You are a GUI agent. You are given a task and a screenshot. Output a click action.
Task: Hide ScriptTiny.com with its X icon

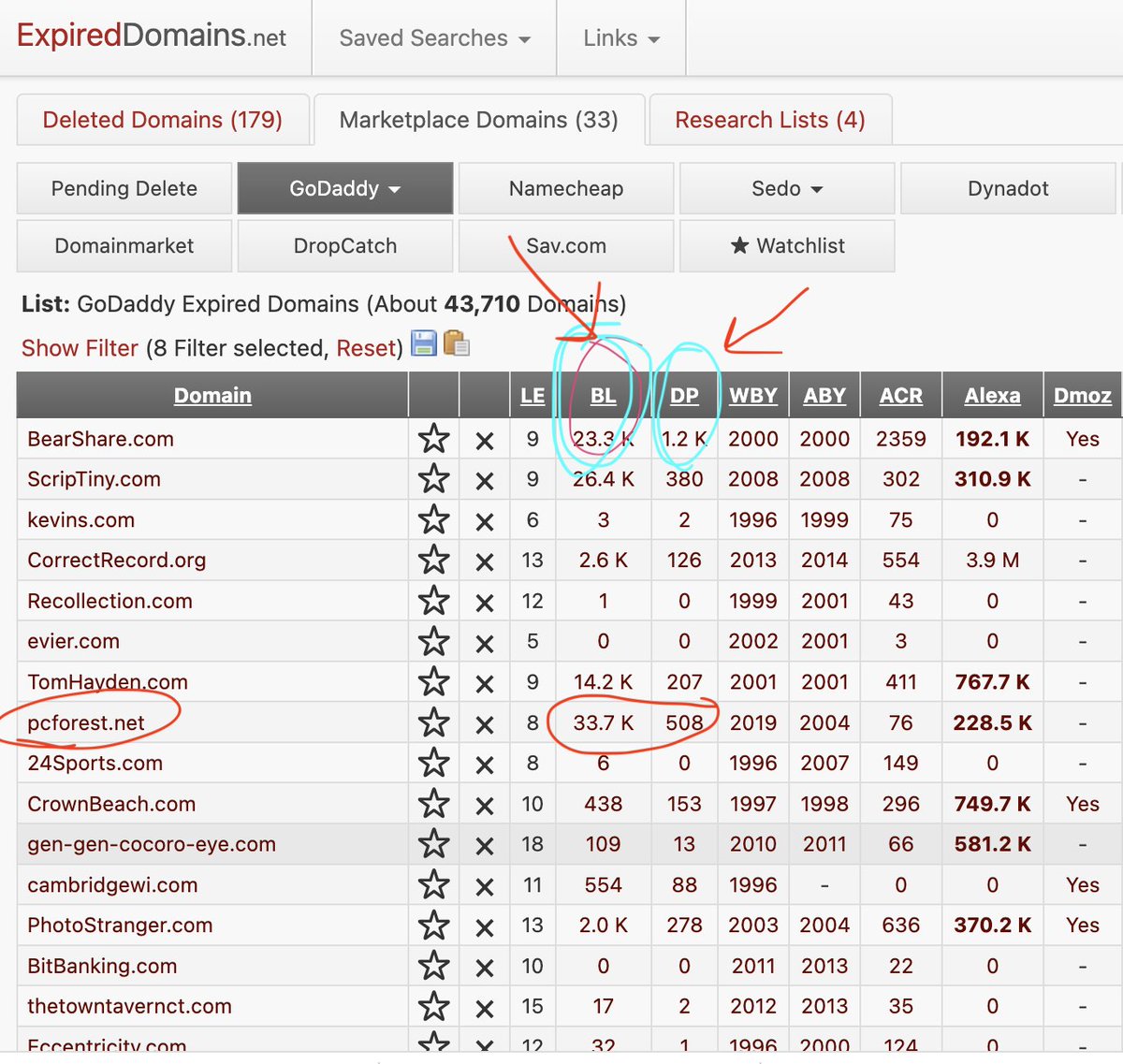(x=485, y=481)
